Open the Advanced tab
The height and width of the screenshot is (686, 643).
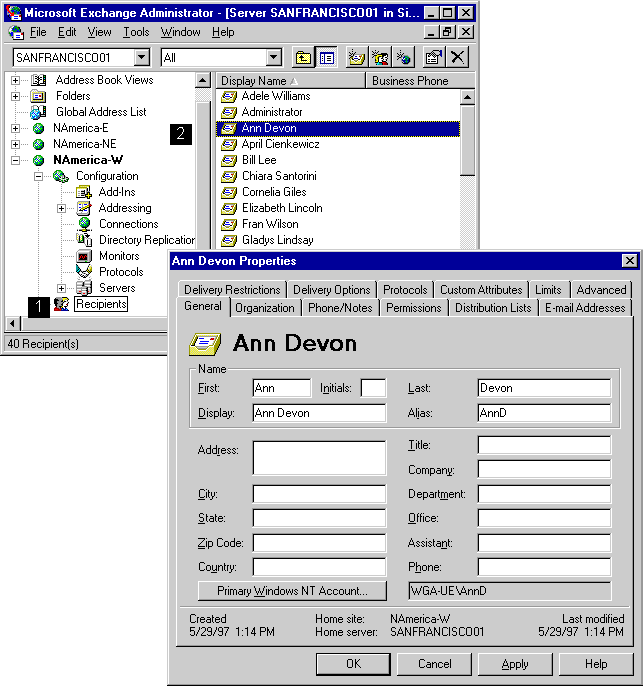[601, 290]
